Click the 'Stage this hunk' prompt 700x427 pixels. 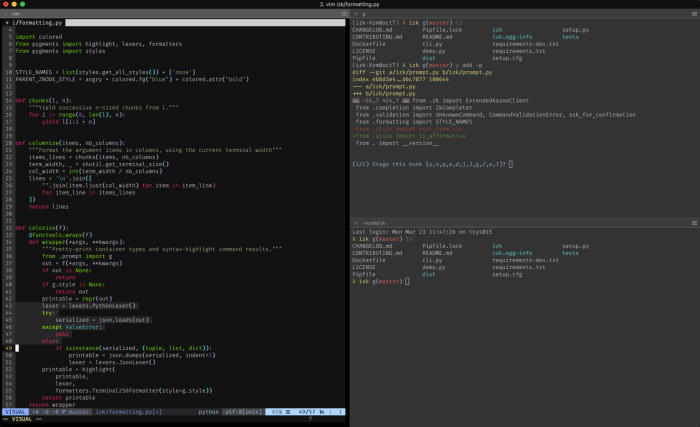429,164
